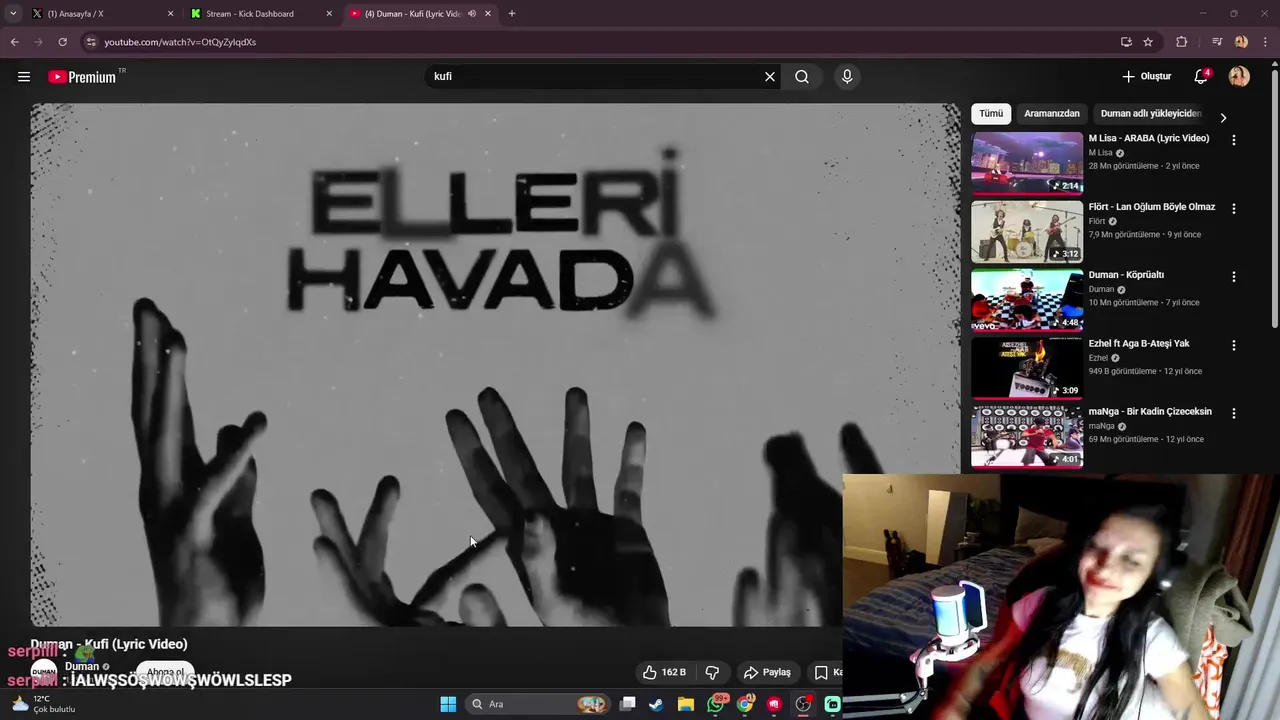Click the page vertical scrollbar
The height and width of the screenshot is (720, 1280).
[x=1274, y=200]
